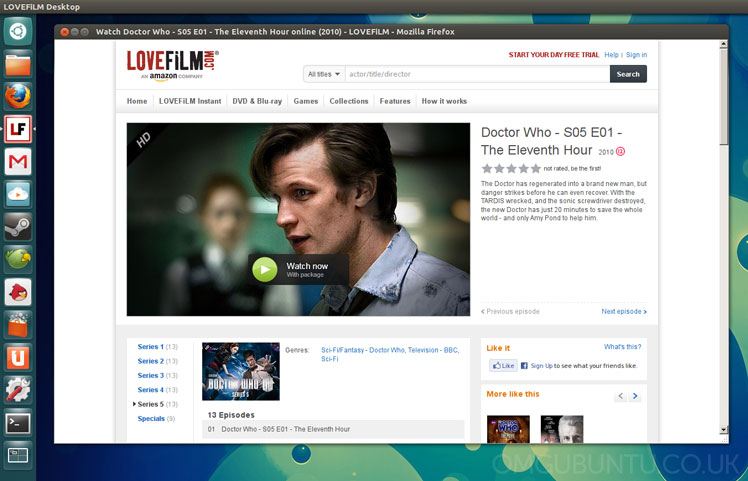Click the green Watch now play button
The height and width of the screenshot is (481, 748).
click(x=265, y=270)
